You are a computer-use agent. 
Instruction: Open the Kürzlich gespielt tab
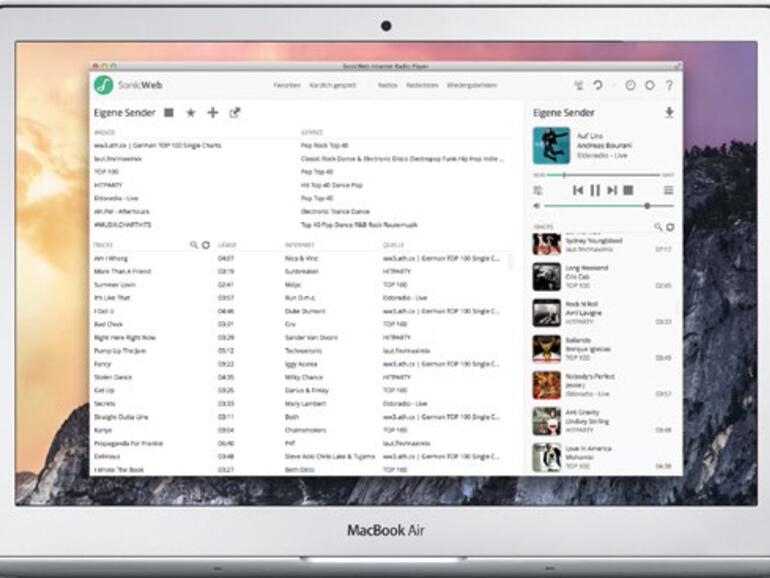coord(332,85)
